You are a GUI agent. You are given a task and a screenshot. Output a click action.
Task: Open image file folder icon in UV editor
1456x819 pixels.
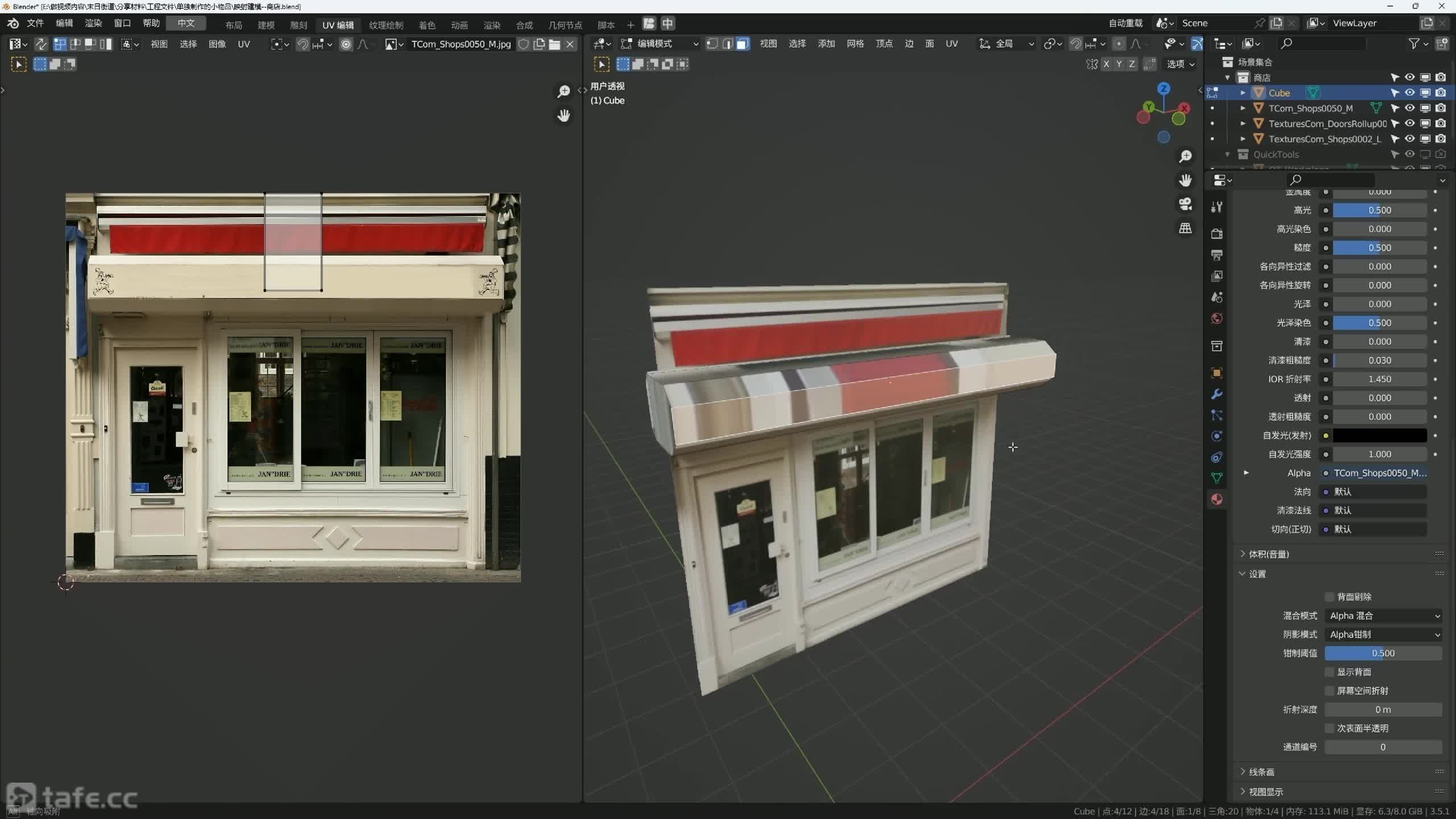555,44
